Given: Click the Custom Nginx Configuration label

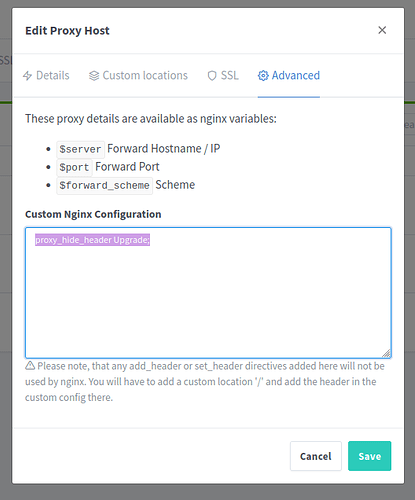Looking at the screenshot, I should point(93,214).
